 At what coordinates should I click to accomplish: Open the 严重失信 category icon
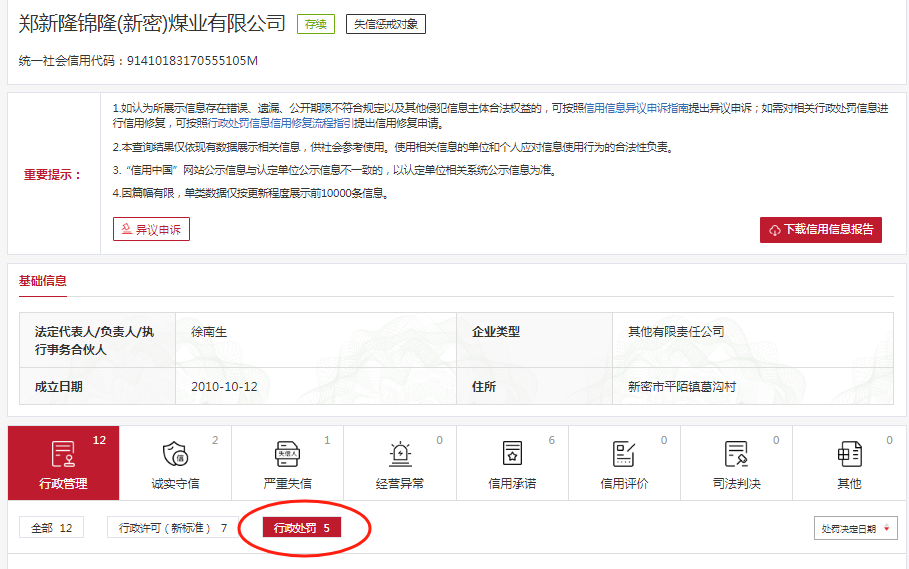pos(288,454)
